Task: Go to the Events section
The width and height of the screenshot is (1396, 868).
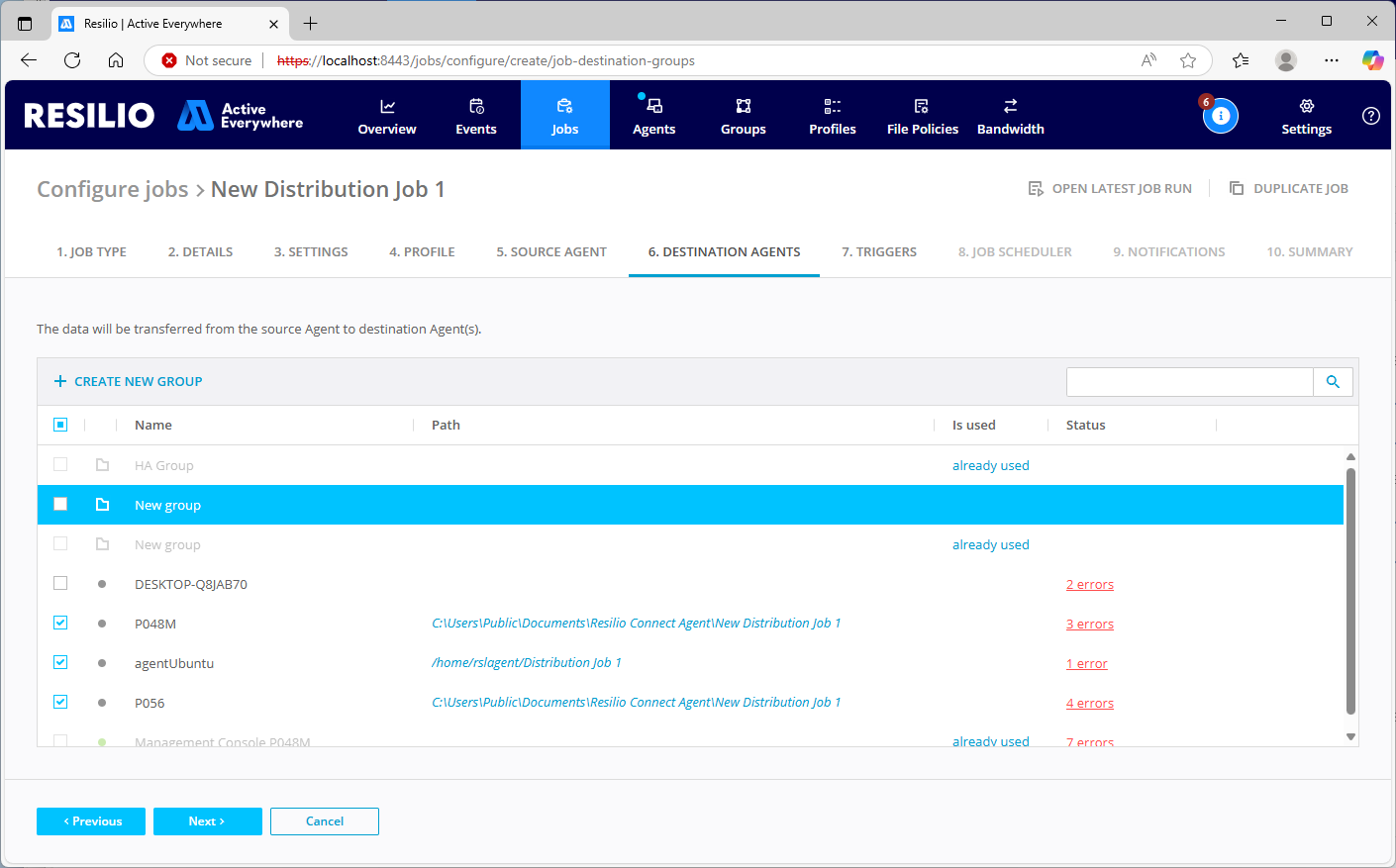Action: tap(476, 116)
